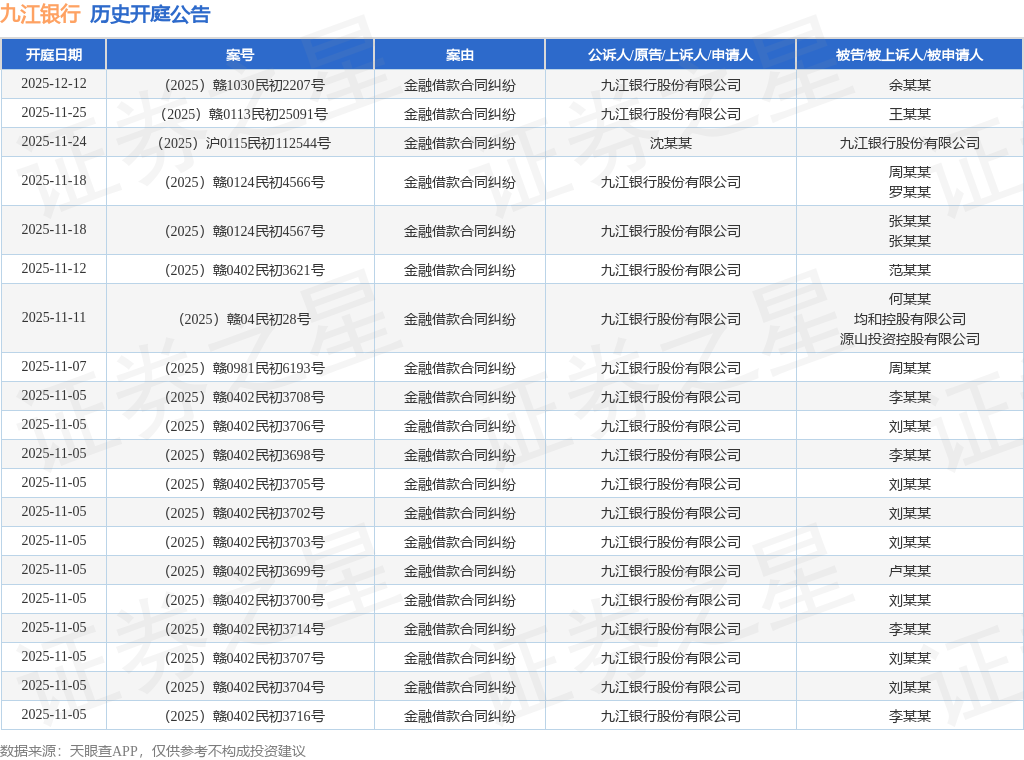Click plaintiff 沈某某
1024x760 pixels.
pos(670,143)
